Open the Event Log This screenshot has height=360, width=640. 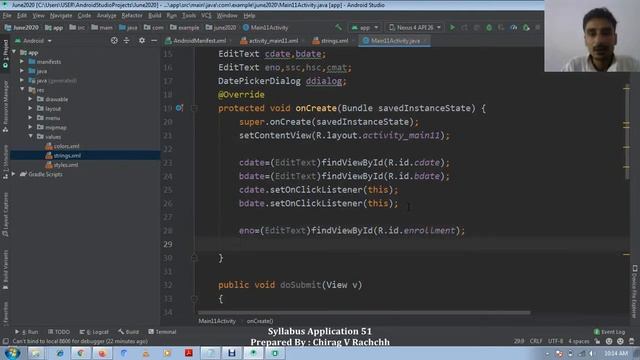[x=609, y=332]
